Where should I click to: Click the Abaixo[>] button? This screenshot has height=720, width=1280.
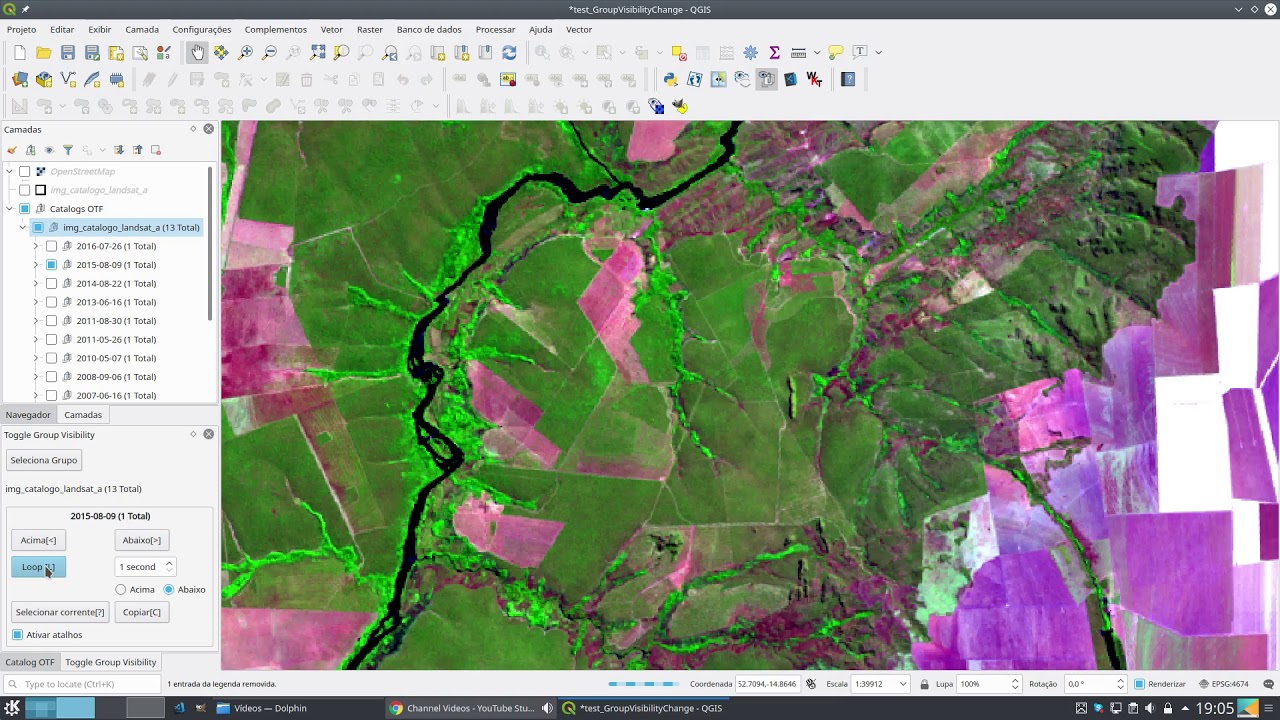pyautogui.click(x=142, y=540)
